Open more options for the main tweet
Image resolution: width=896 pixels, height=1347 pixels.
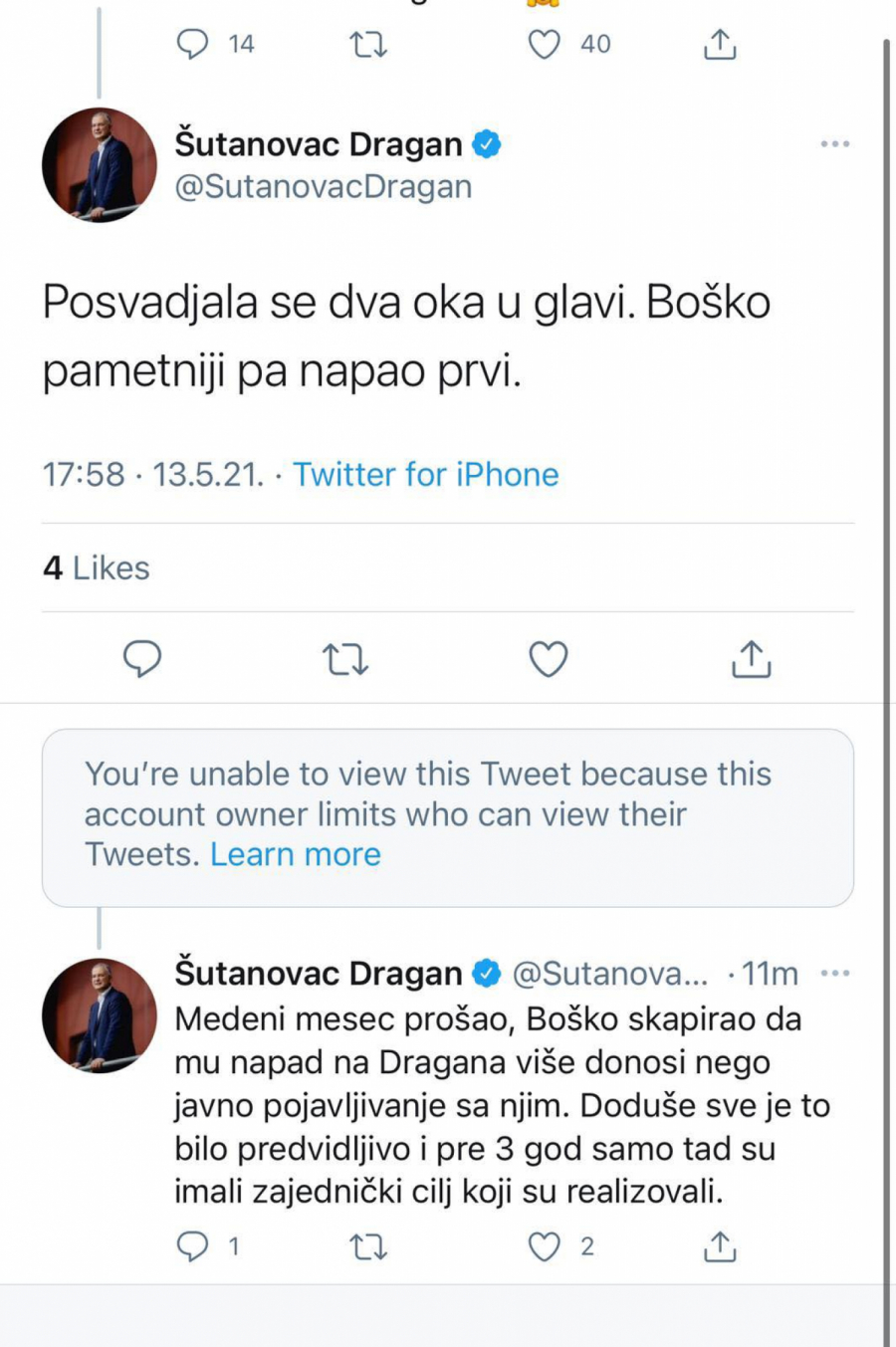pos(834,144)
